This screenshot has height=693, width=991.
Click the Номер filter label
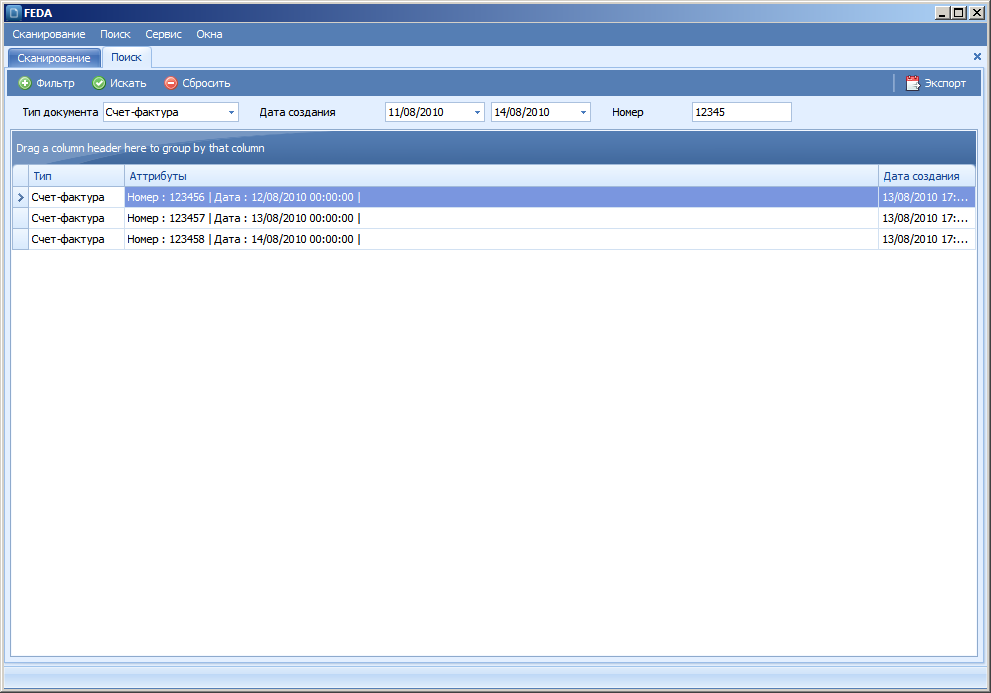click(x=628, y=113)
